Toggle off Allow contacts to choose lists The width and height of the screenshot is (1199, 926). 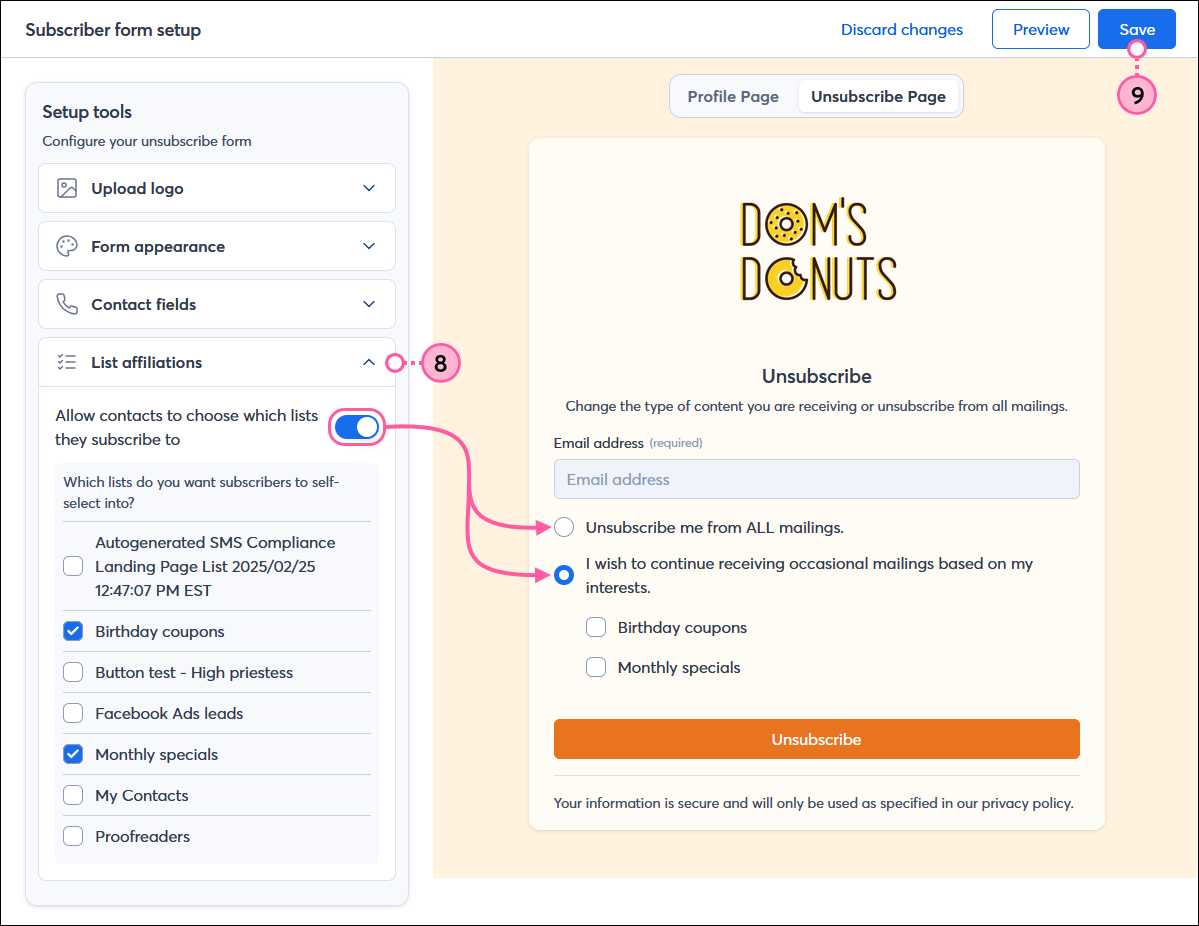[x=357, y=427]
